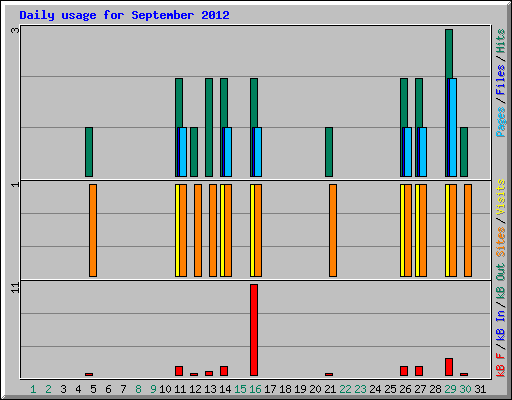Click the day '2' label on the x-axis

pyautogui.click(x=48, y=389)
